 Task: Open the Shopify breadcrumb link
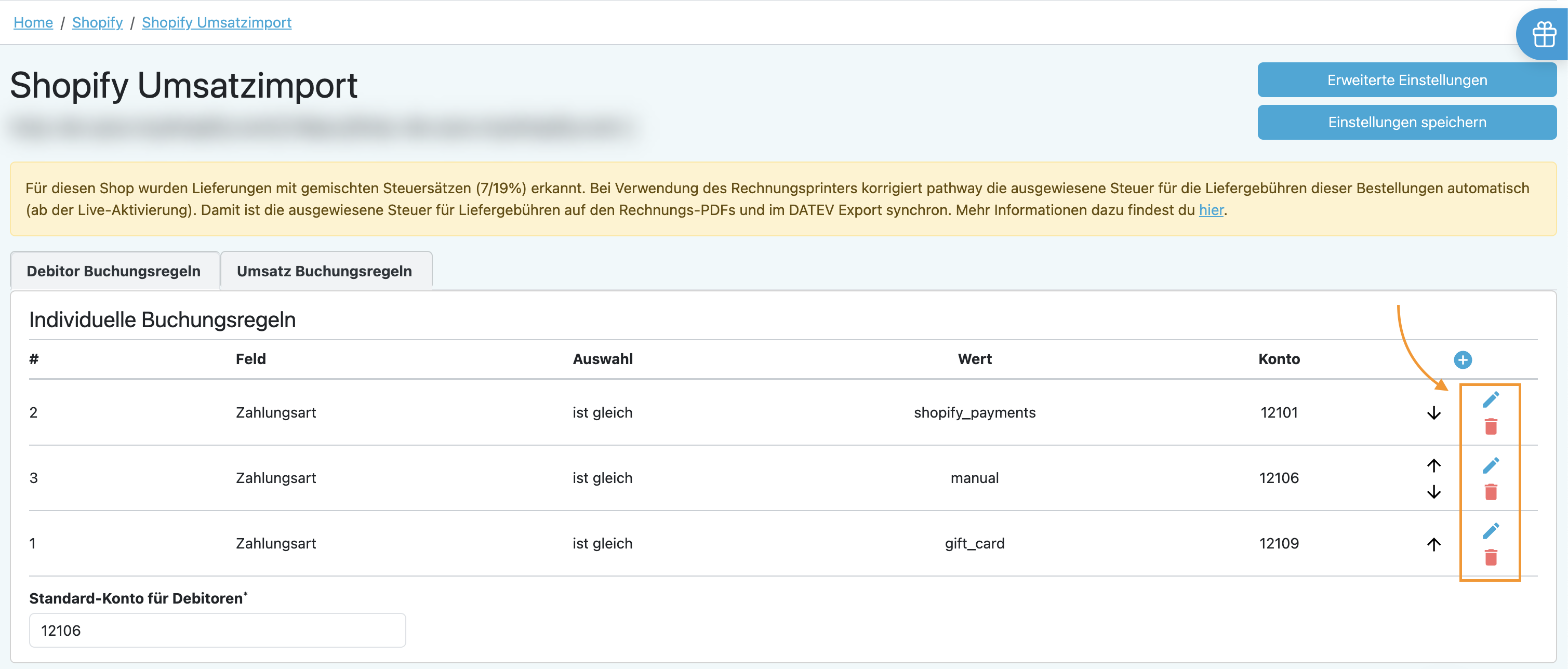click(97, 22)
